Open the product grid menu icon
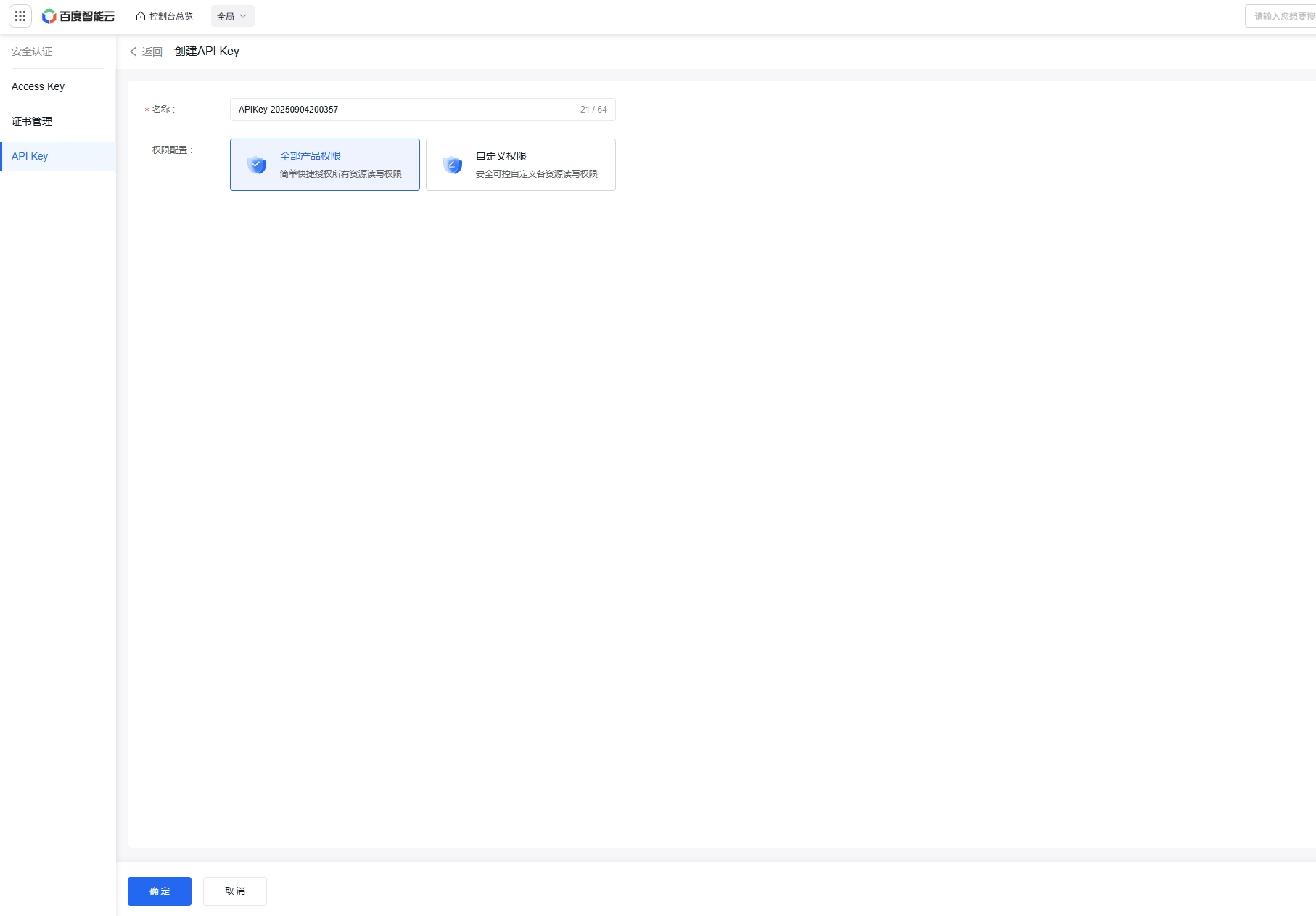This screenshot has height=916, width=1316. (20, 16)
